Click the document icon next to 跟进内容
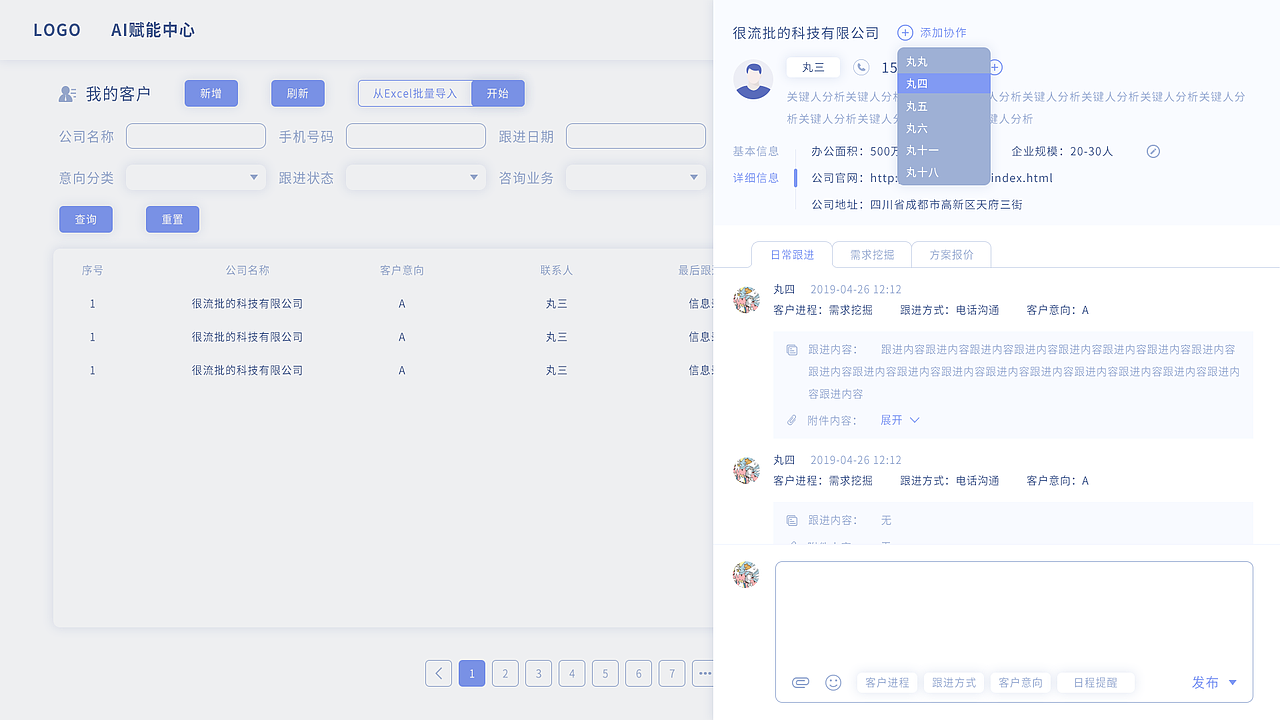This screenshot has width=1280, height=720. [x=790, y=351]
